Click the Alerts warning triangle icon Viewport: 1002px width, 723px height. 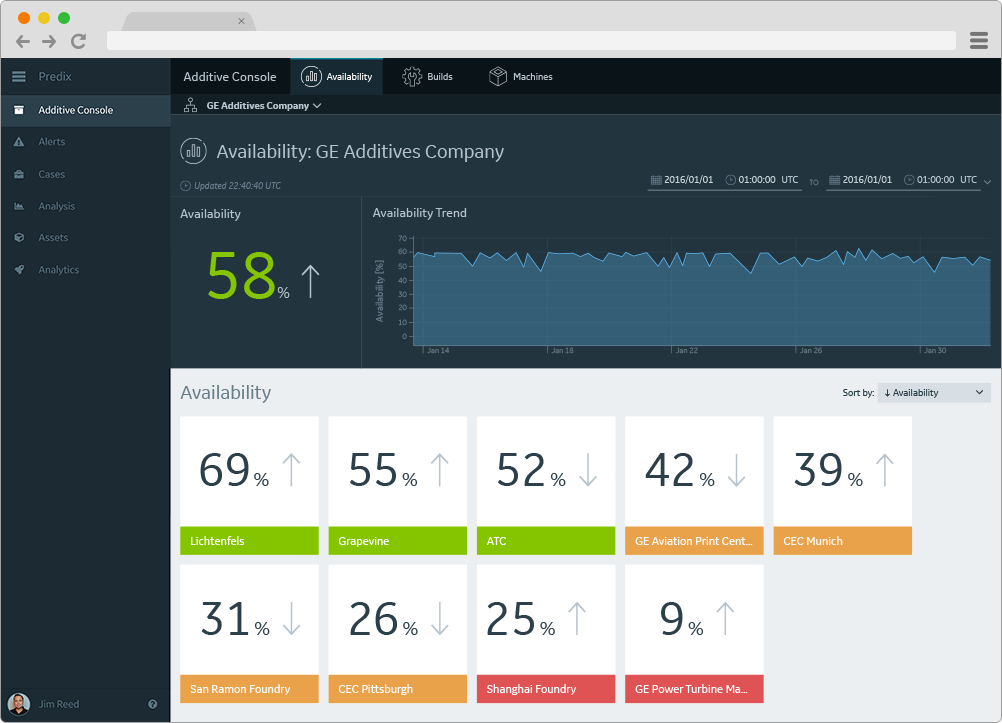click(x=19, y=142)
